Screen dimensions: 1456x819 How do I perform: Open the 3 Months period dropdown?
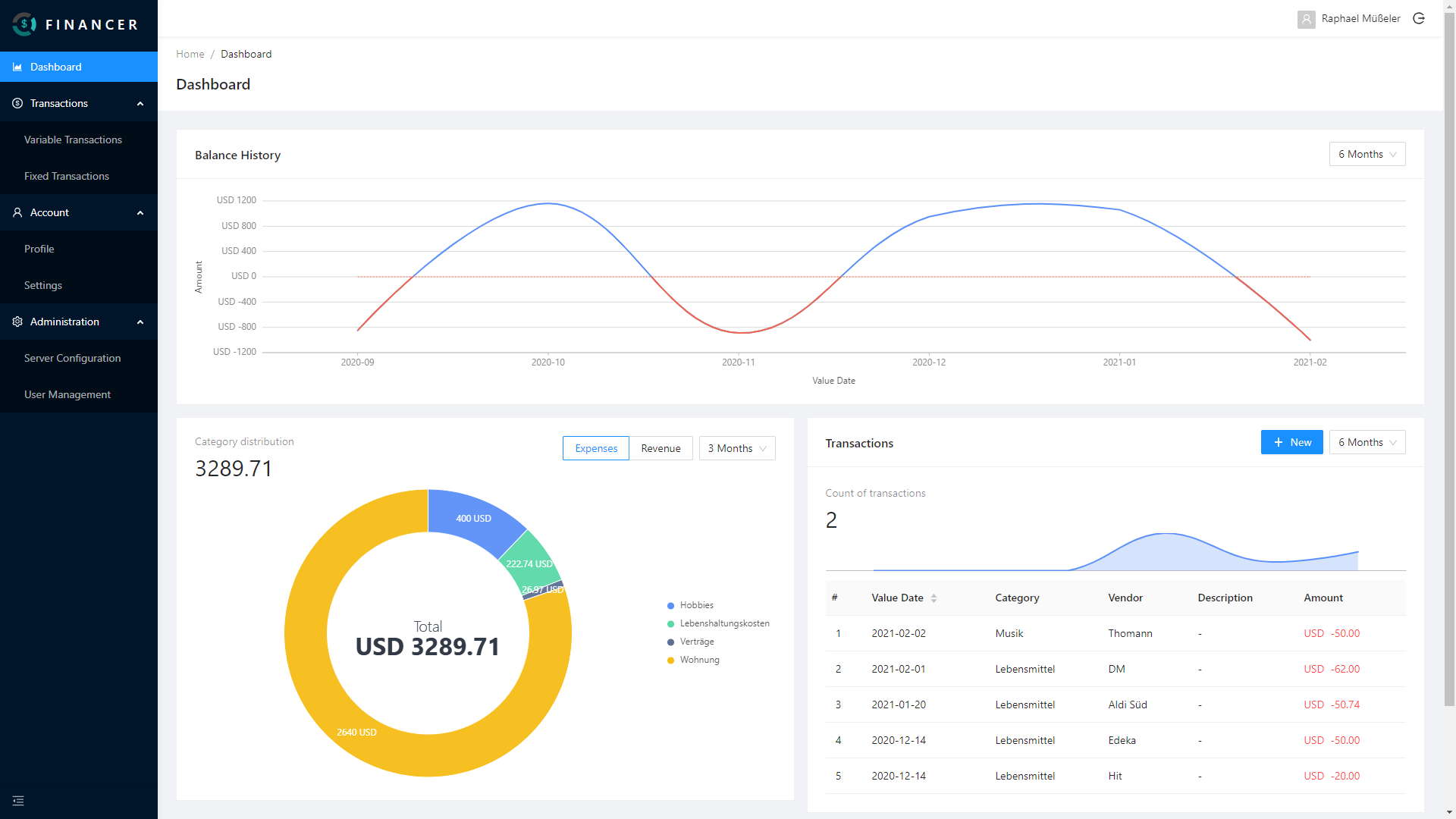(x=736, y=448)
